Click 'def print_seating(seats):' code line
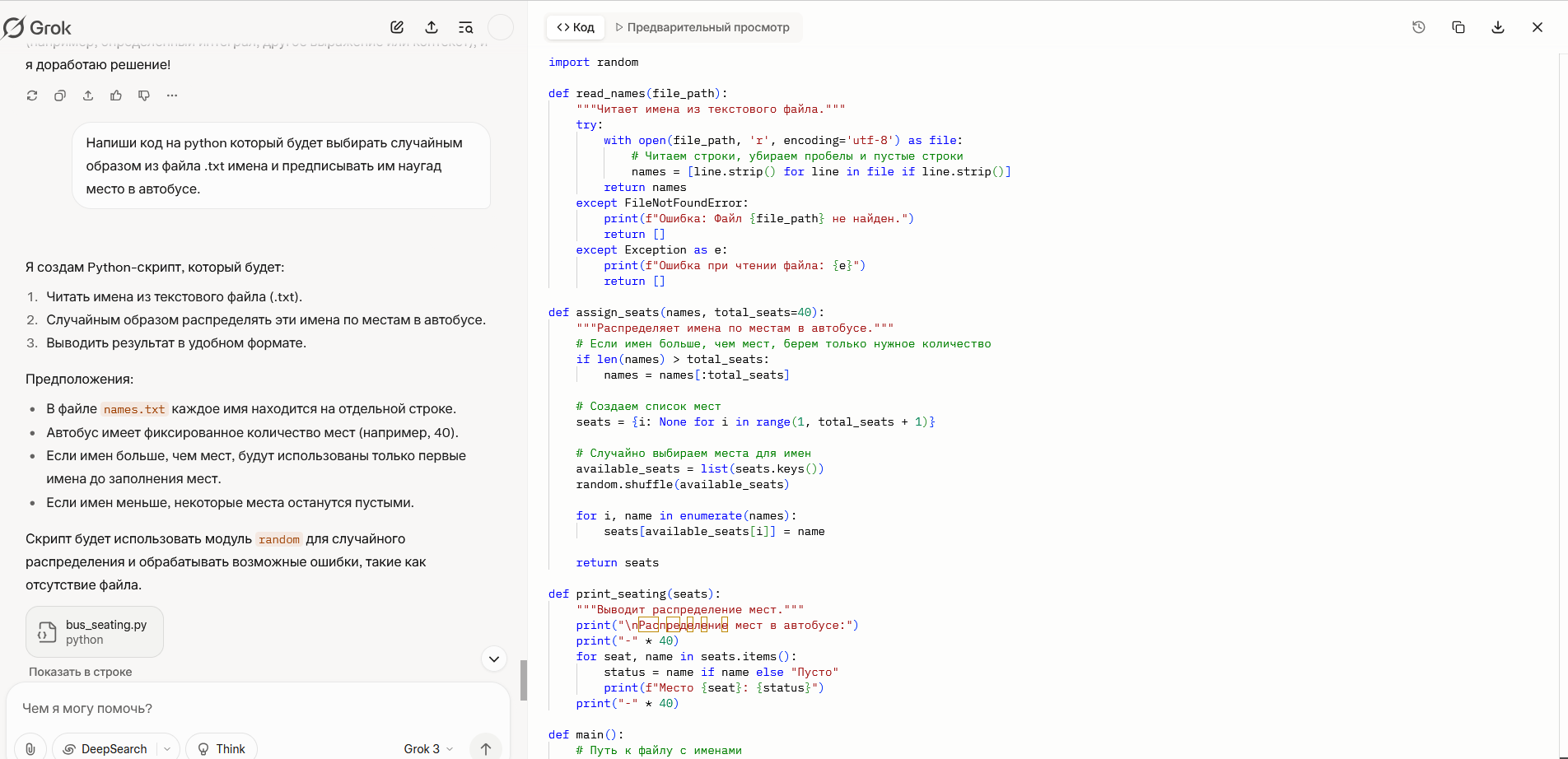Viewport: 1568px width, 759px height. (634, 594)
